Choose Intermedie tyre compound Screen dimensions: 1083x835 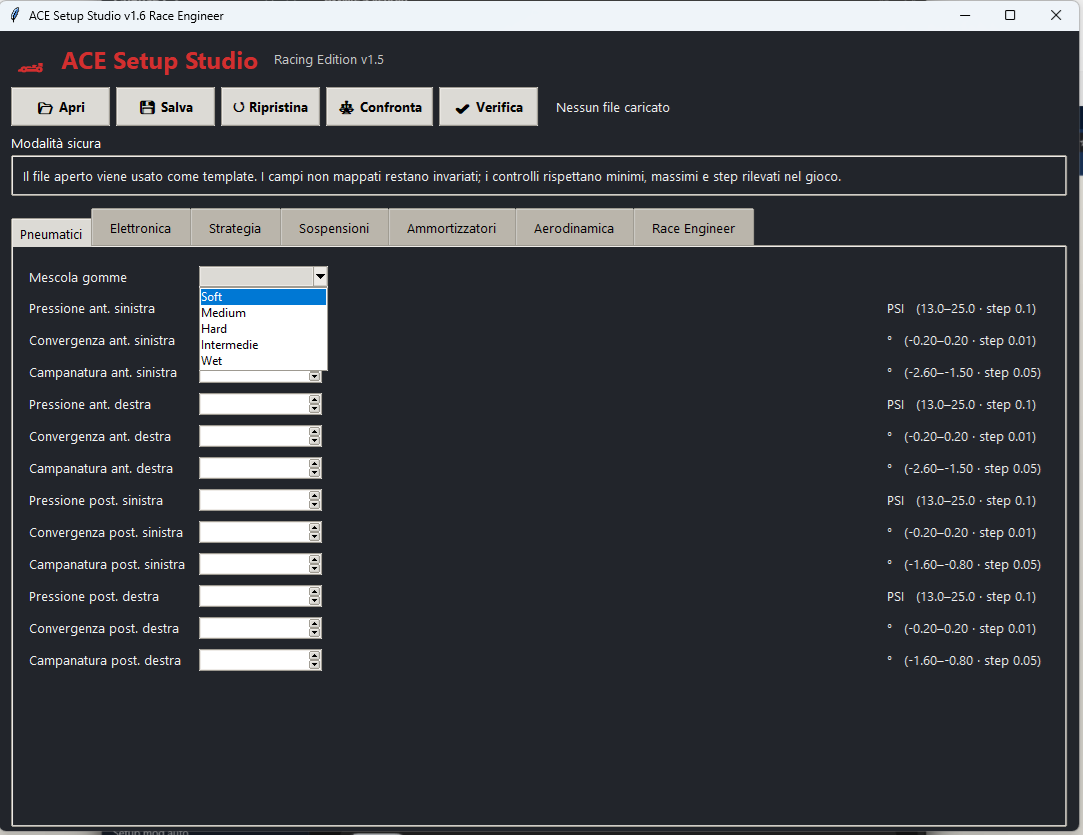(263, 345)
